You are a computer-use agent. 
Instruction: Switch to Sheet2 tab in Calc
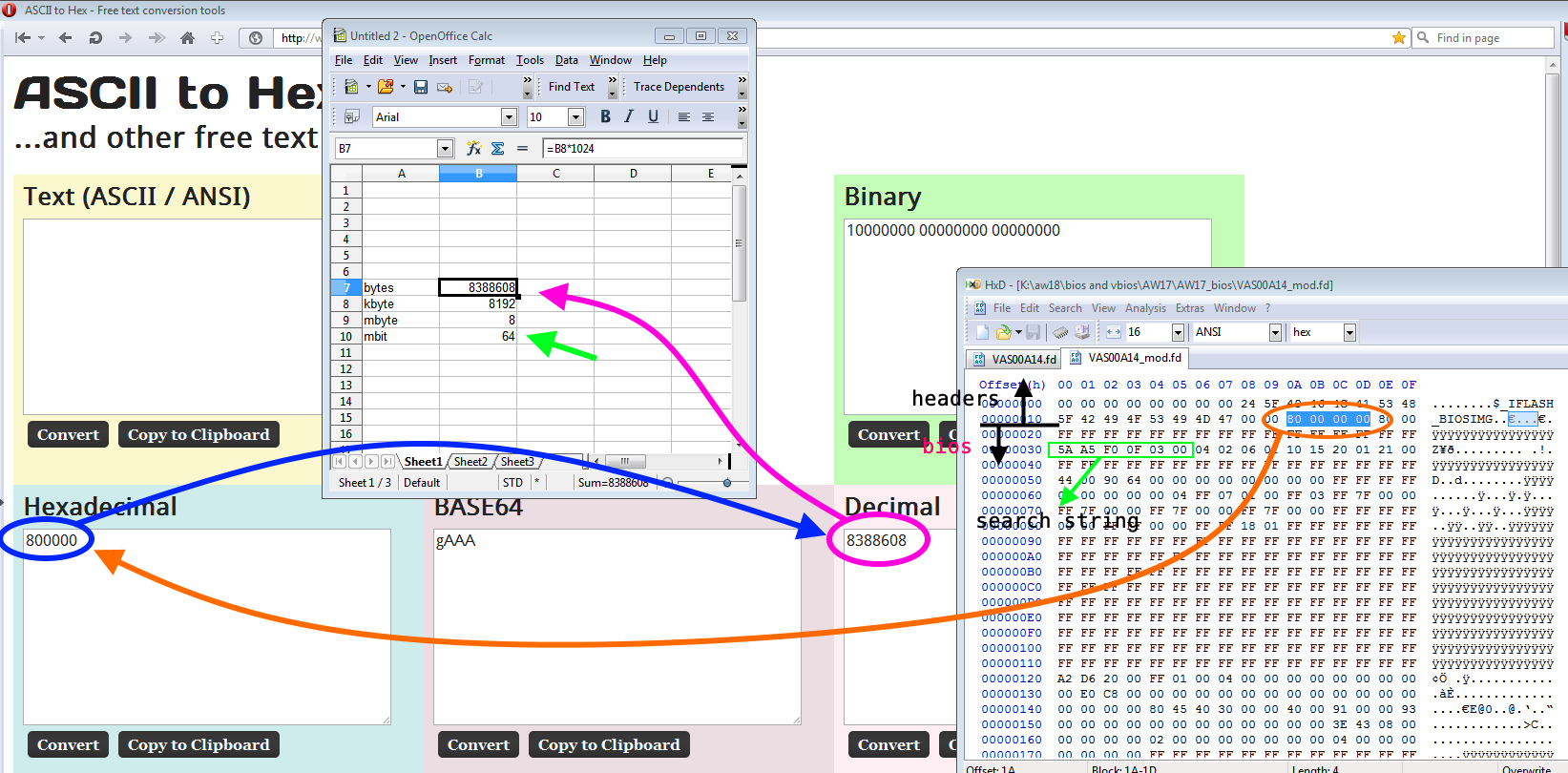click(x=470, y=462)
